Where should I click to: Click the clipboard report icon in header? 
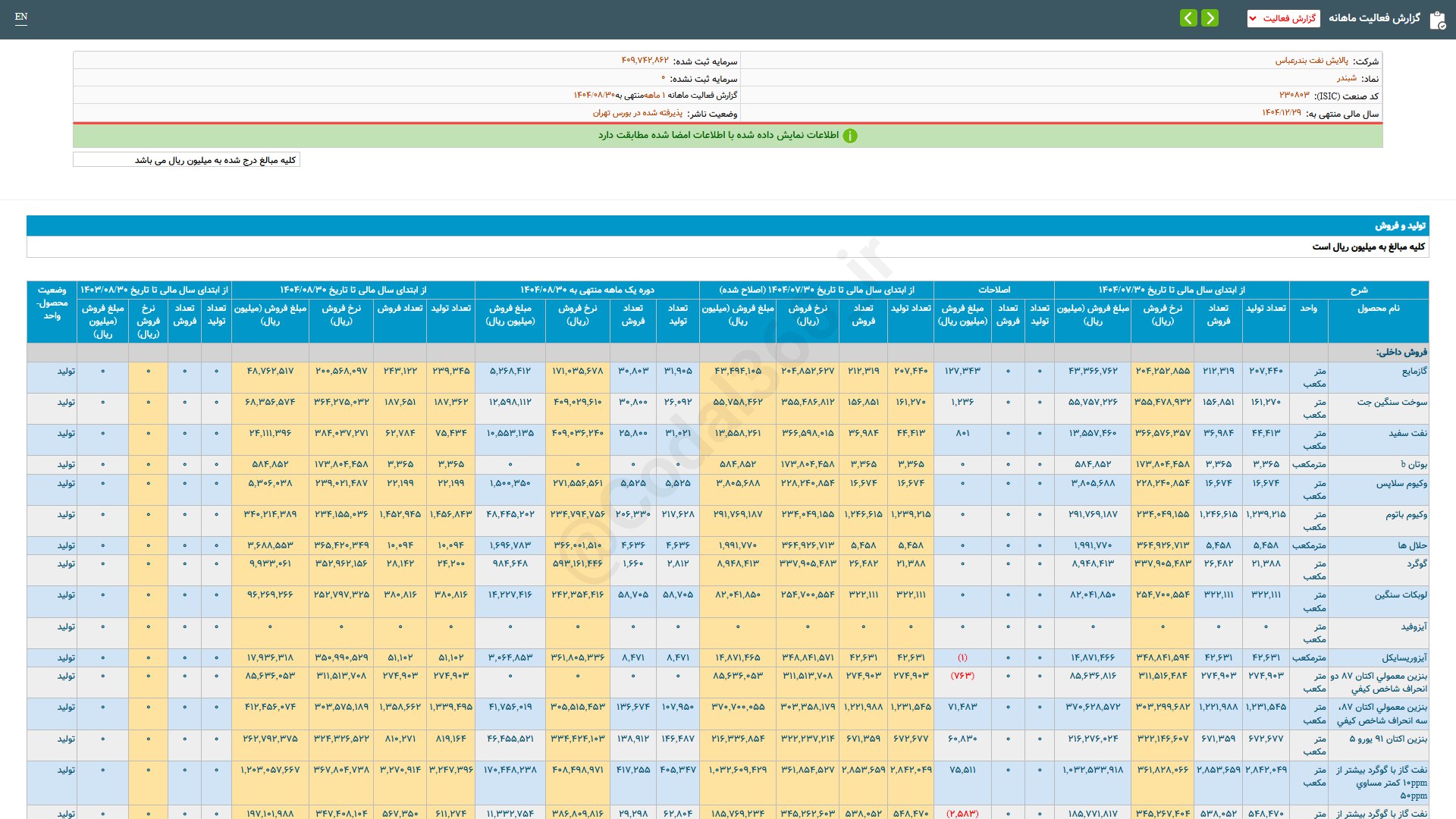[1437, 20]
